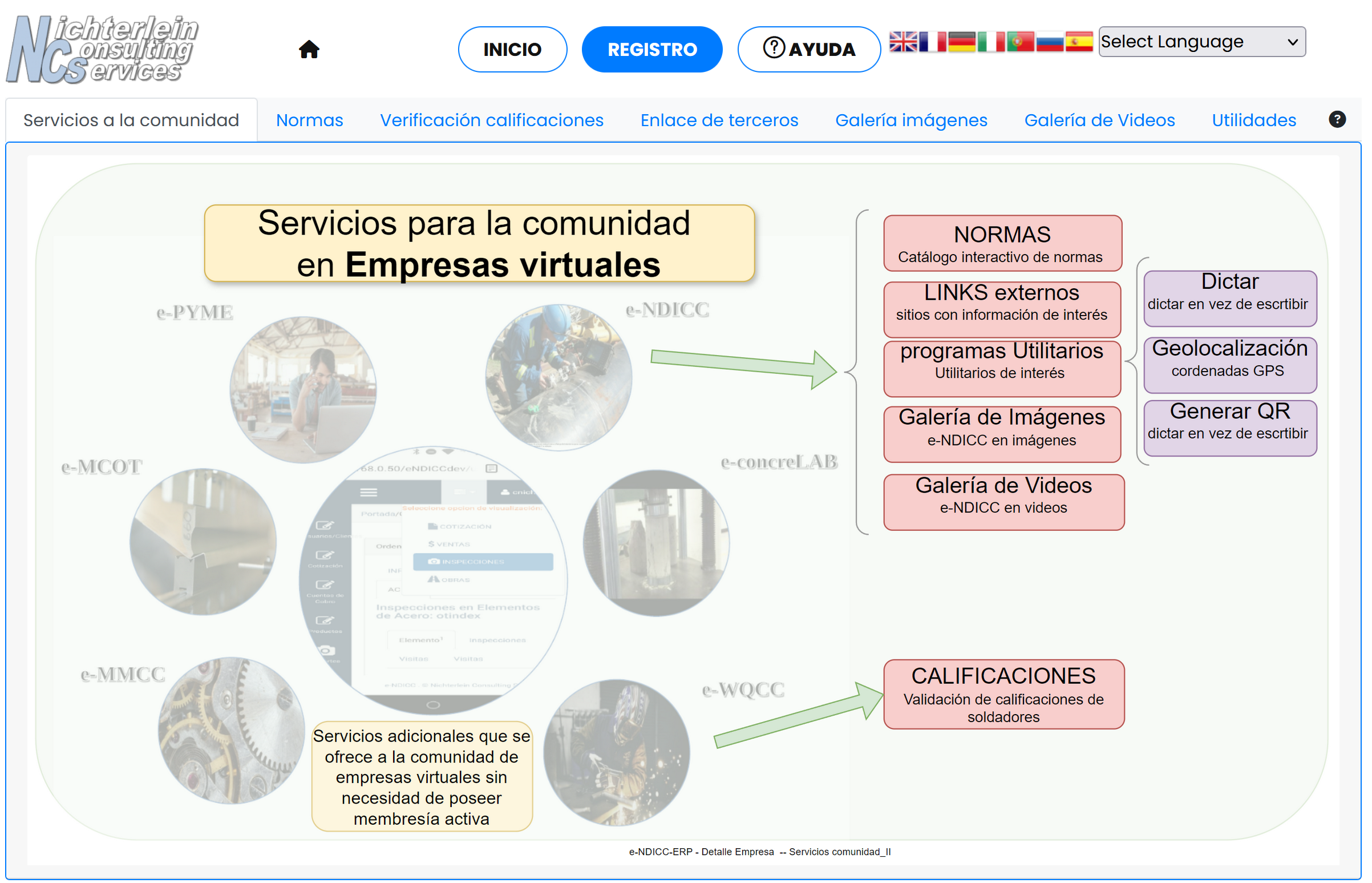This screenshot has height=883, width=1372.
Task: Open the Galería de Videos tab
Action: 1099,120
